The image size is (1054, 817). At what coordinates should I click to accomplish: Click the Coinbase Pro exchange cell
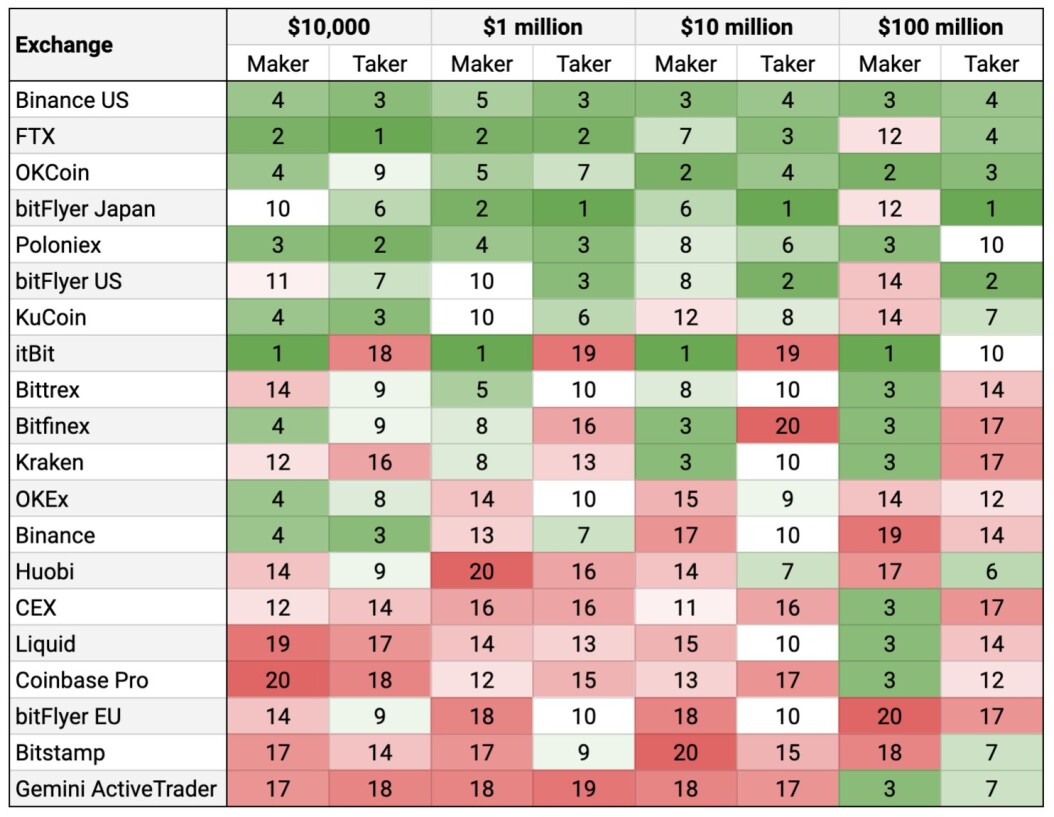(118, 680)
